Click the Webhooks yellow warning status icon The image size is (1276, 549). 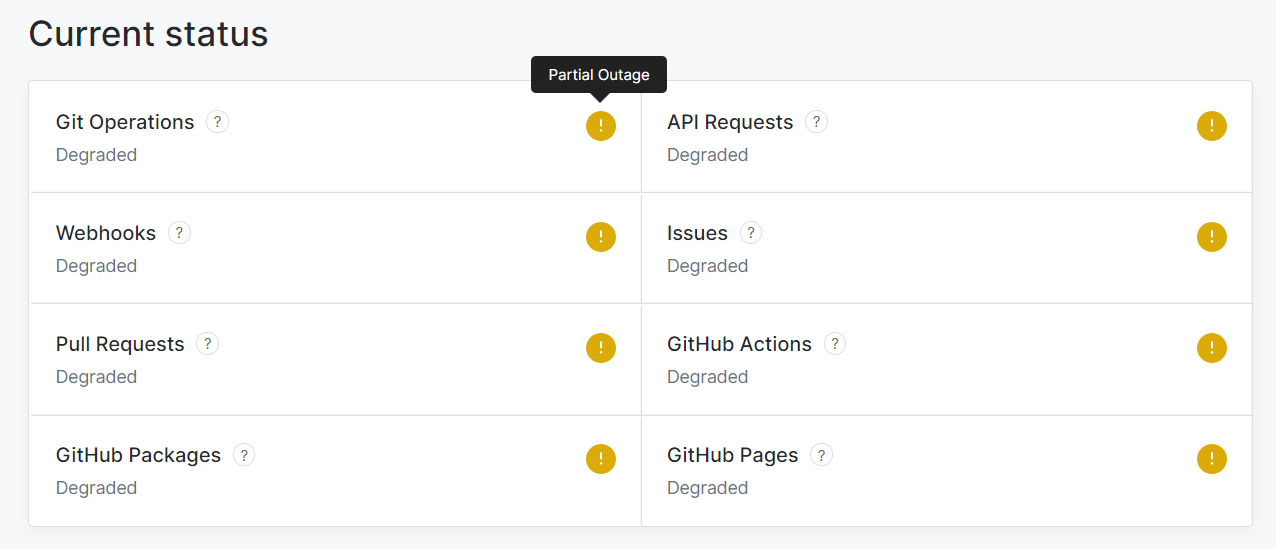tap(601, 237)
